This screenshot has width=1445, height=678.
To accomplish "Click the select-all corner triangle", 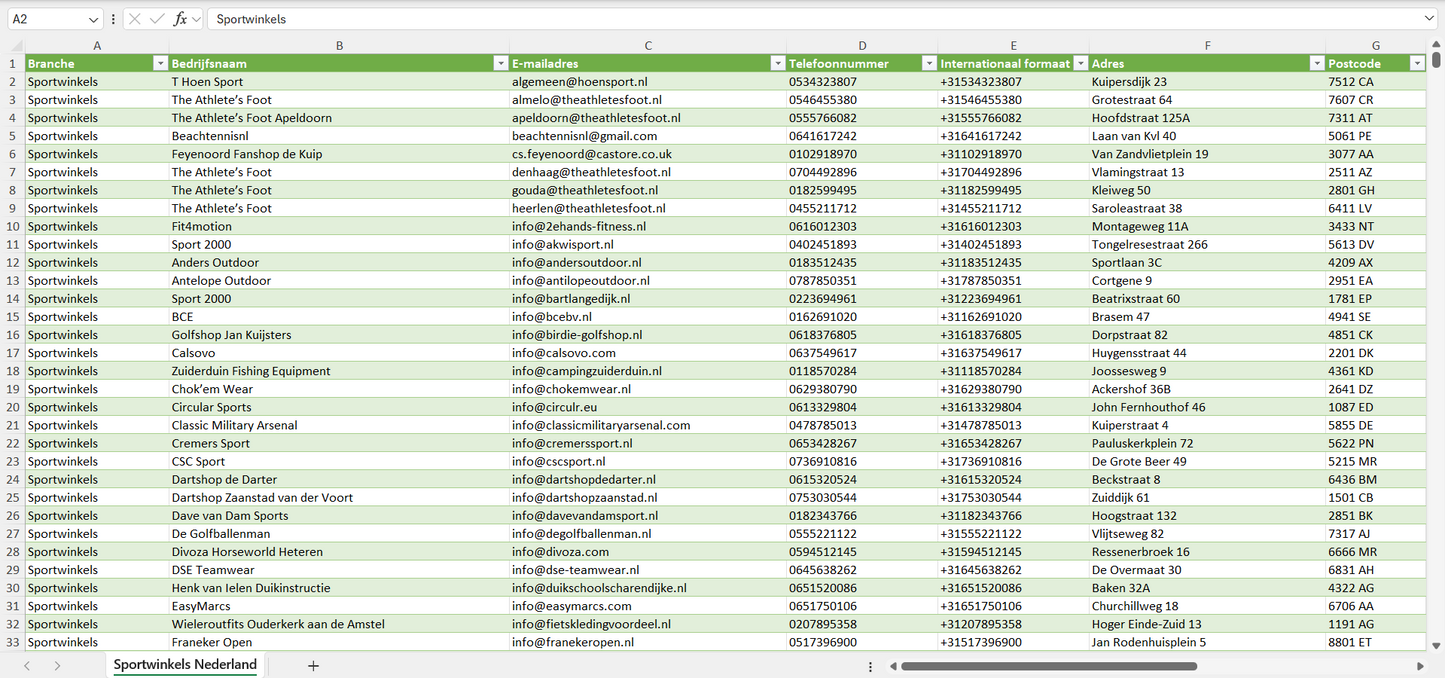I will (x=16, y=46).
